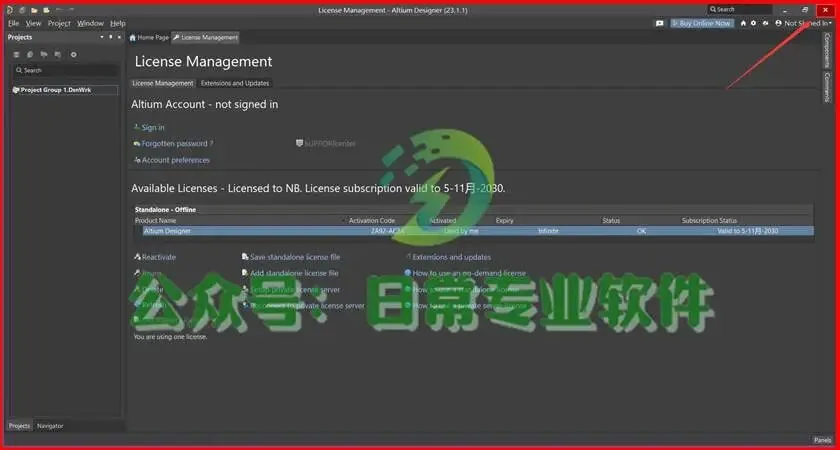This screenshot has width=840, height=450.
Task: Click the Buy Online Now button
Action: click(x=702, y=24)
